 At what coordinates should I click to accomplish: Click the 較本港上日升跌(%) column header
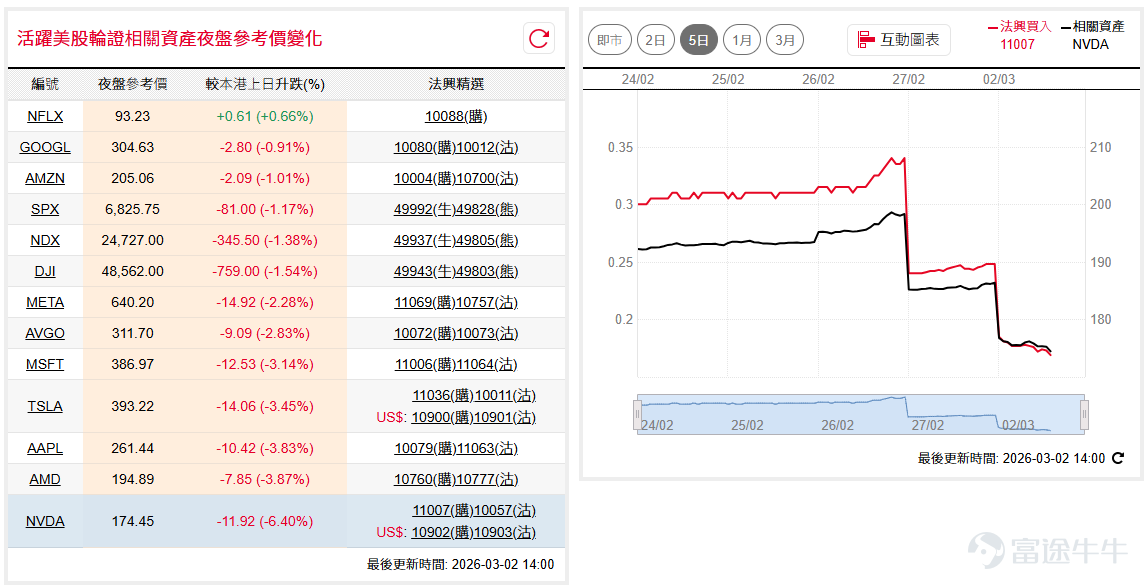point(264,84)
